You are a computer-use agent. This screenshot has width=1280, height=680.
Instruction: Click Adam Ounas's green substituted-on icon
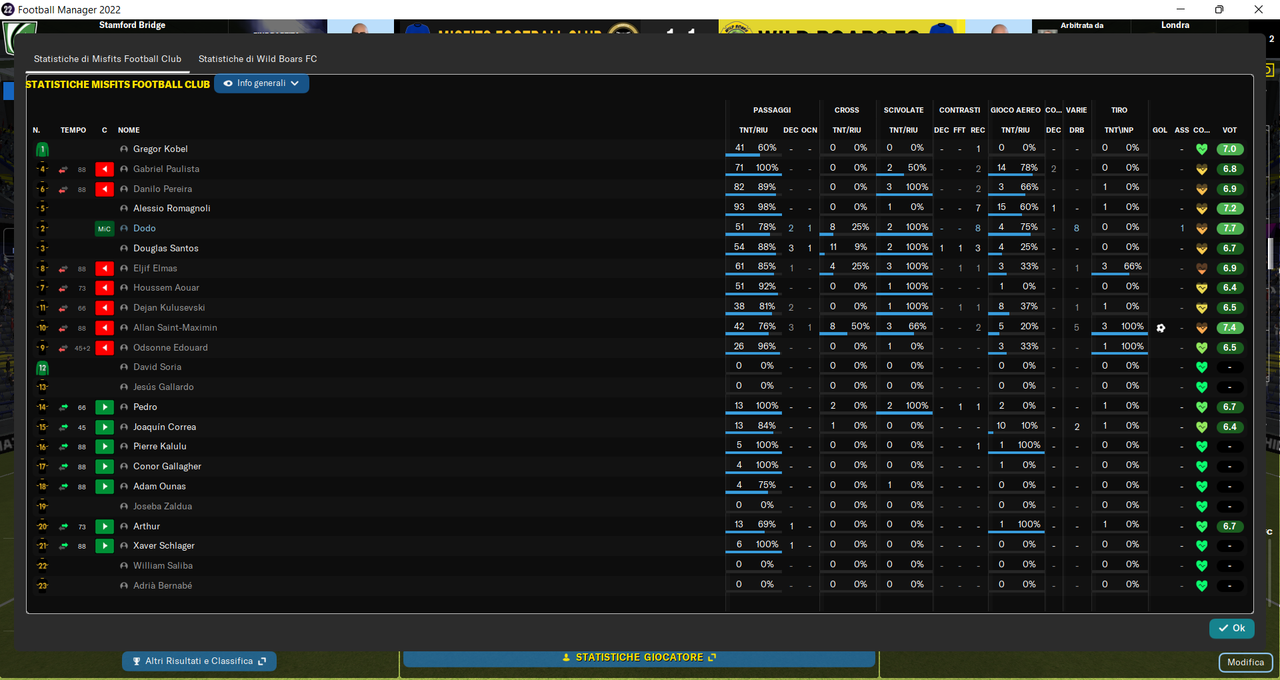104,487
